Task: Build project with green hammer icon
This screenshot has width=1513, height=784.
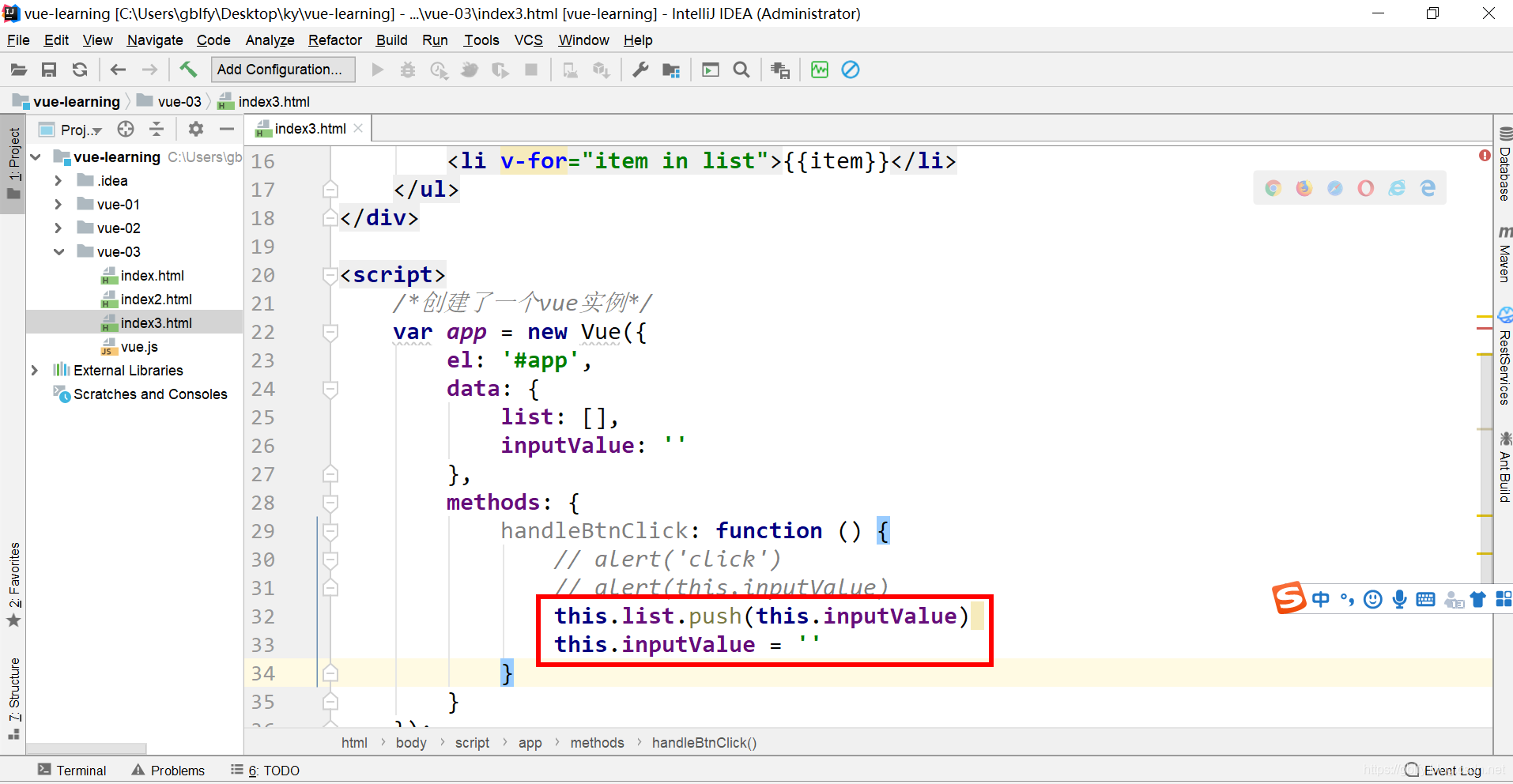Action: (188, 70)
